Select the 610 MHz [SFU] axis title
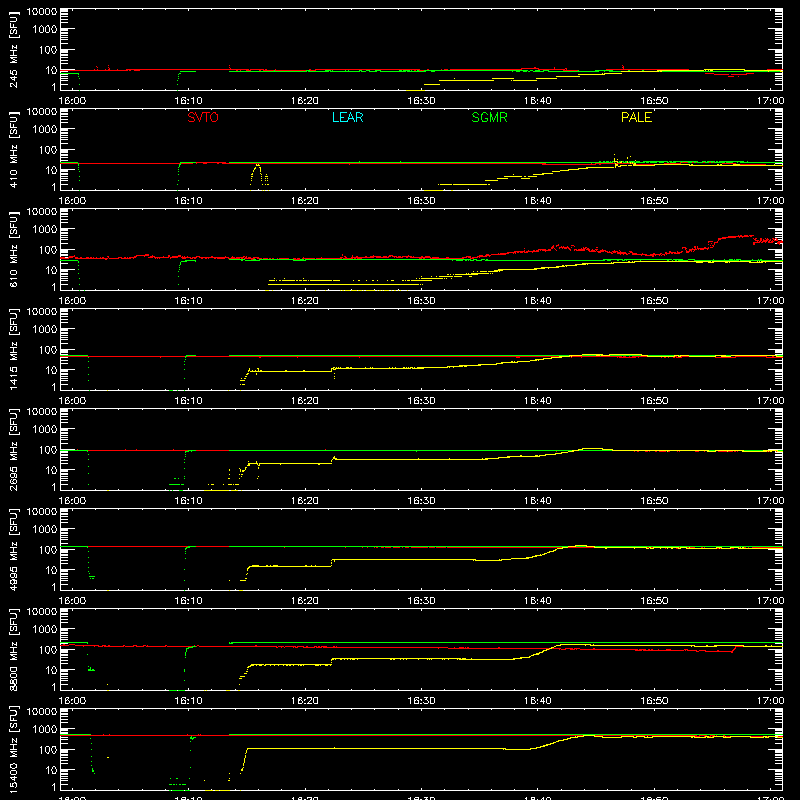 [x=14, y=250]
